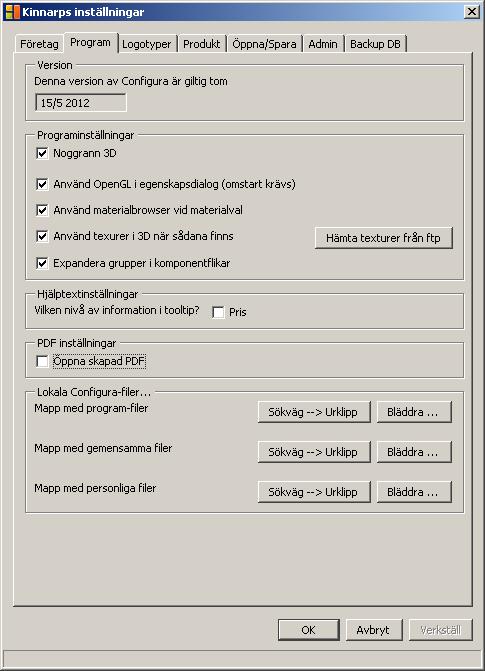The height and width of the screenshot is (671, 485).
Task: Copy gemensamma filer path to Urklipp
Action: pyautogui.click(x=314, y=452)
